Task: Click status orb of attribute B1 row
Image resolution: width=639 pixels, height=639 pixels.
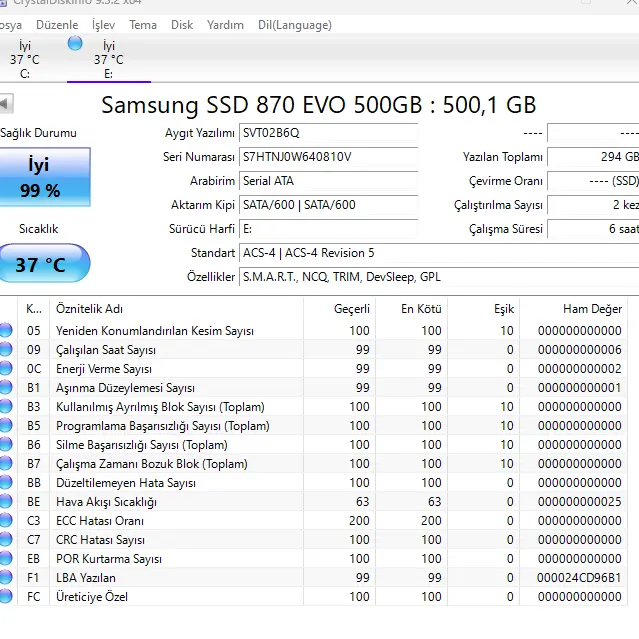Action: [x=6, y=387]
